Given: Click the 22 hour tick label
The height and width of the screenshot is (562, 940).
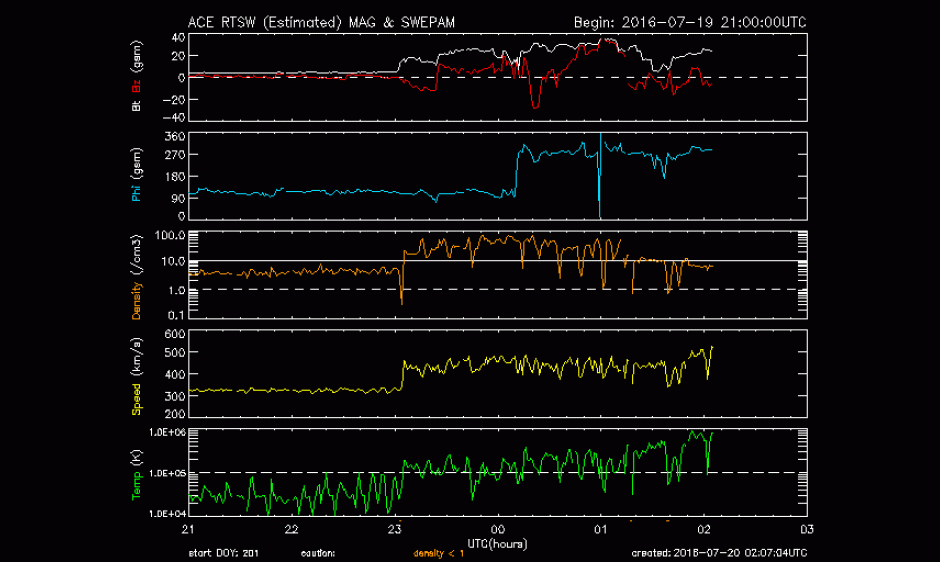Looking at the screenshot, I should [x=291, y=529].
